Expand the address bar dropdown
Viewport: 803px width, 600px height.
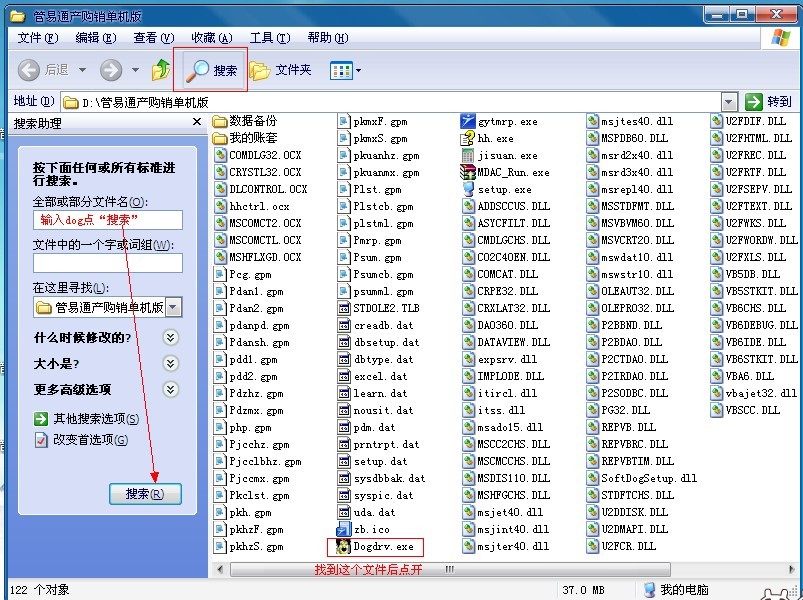click(x=729, y=102)
